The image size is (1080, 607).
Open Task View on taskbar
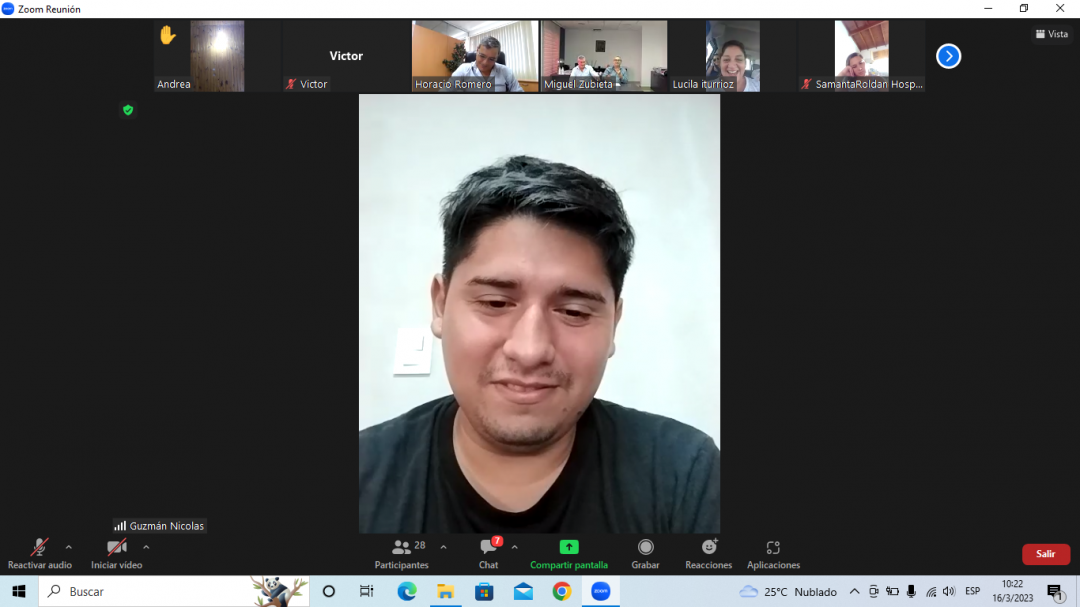tap(366, 591)
